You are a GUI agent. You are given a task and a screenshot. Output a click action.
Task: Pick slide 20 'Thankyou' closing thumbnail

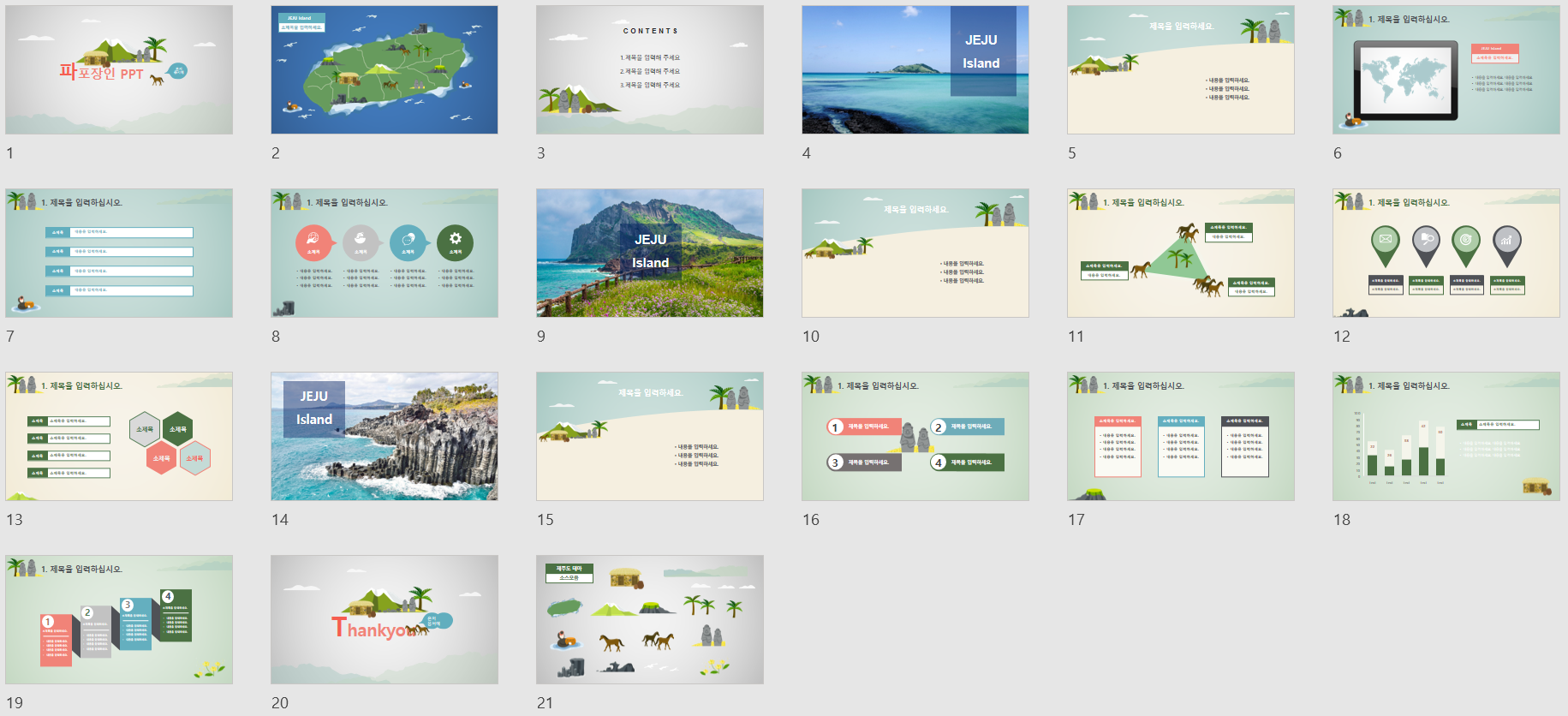tap(385, 619)
